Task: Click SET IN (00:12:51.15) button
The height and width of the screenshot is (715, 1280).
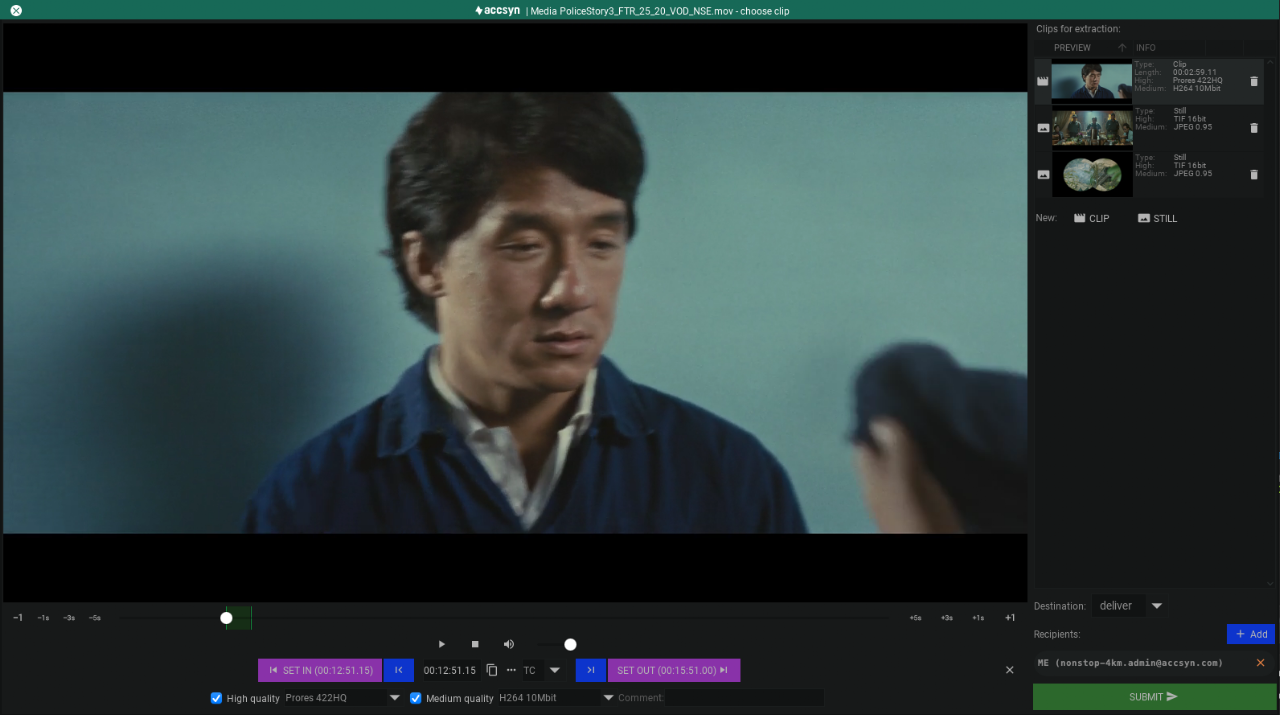Action: click(x=320, y=670)
